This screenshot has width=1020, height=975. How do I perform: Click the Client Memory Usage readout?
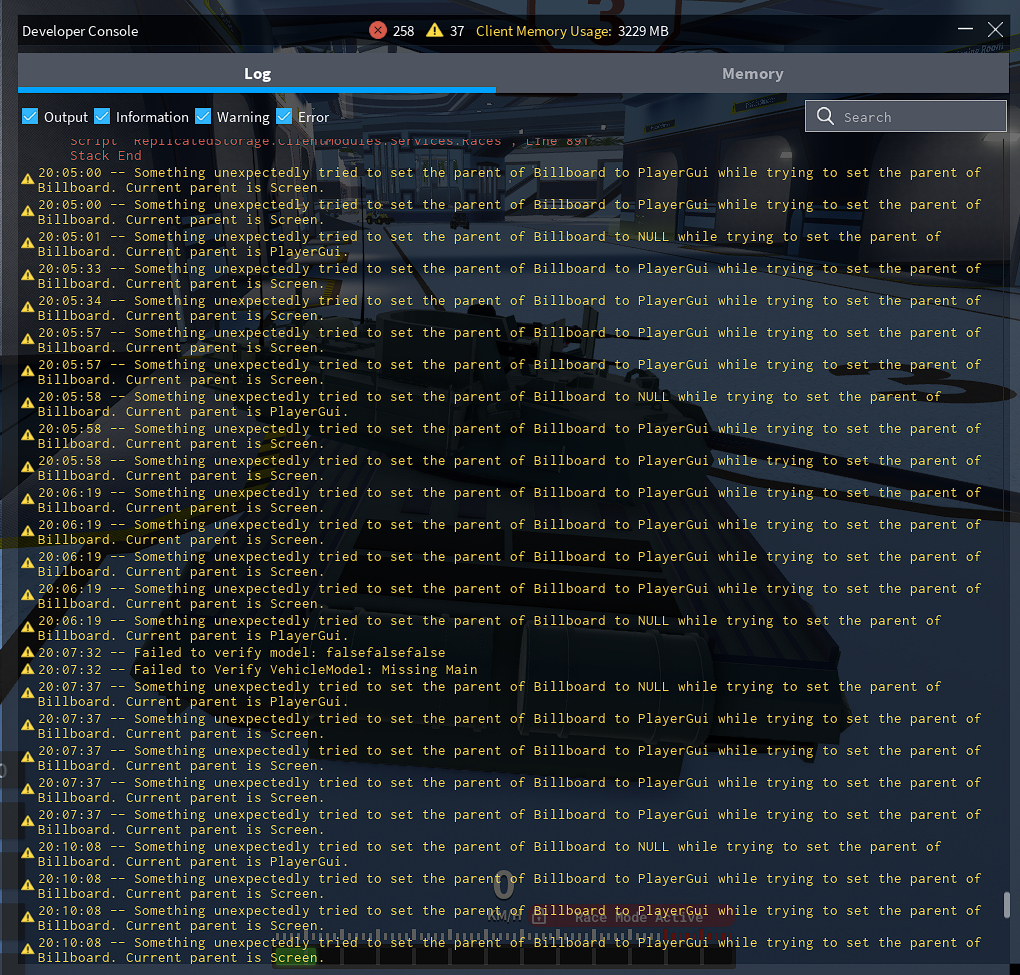[572, 31]
